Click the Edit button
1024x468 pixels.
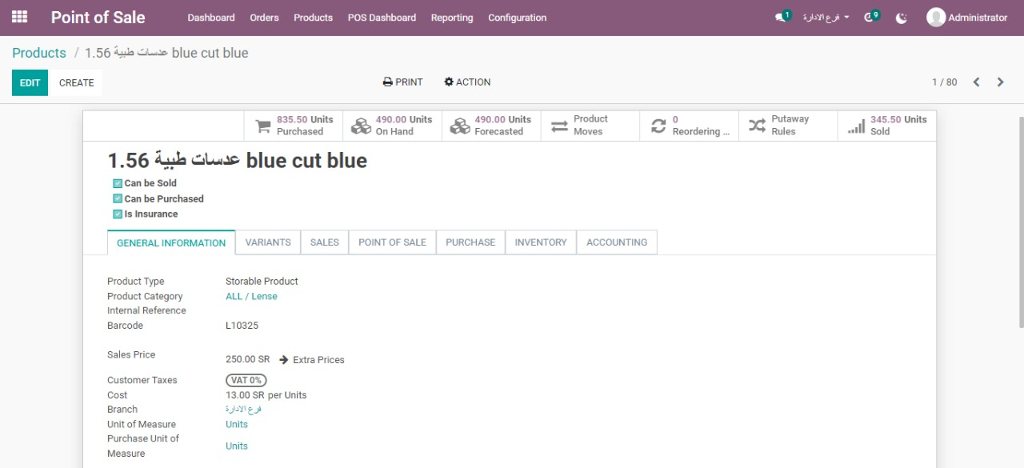pos(29,83)
